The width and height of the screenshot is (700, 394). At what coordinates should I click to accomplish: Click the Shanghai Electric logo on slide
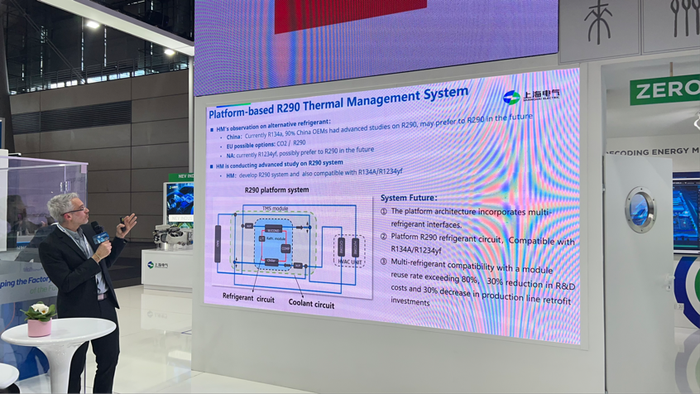[530, 96]
